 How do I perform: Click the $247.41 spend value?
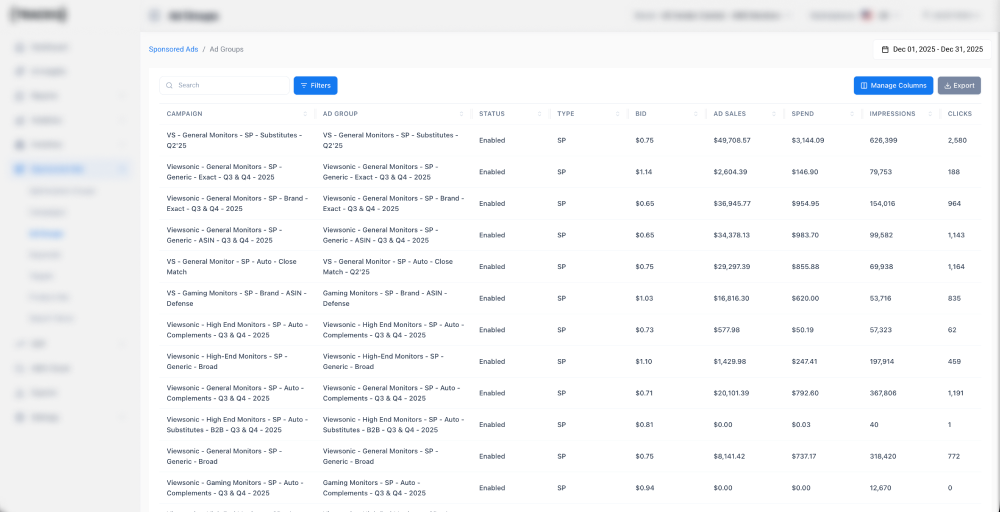(x=805, y=362)
